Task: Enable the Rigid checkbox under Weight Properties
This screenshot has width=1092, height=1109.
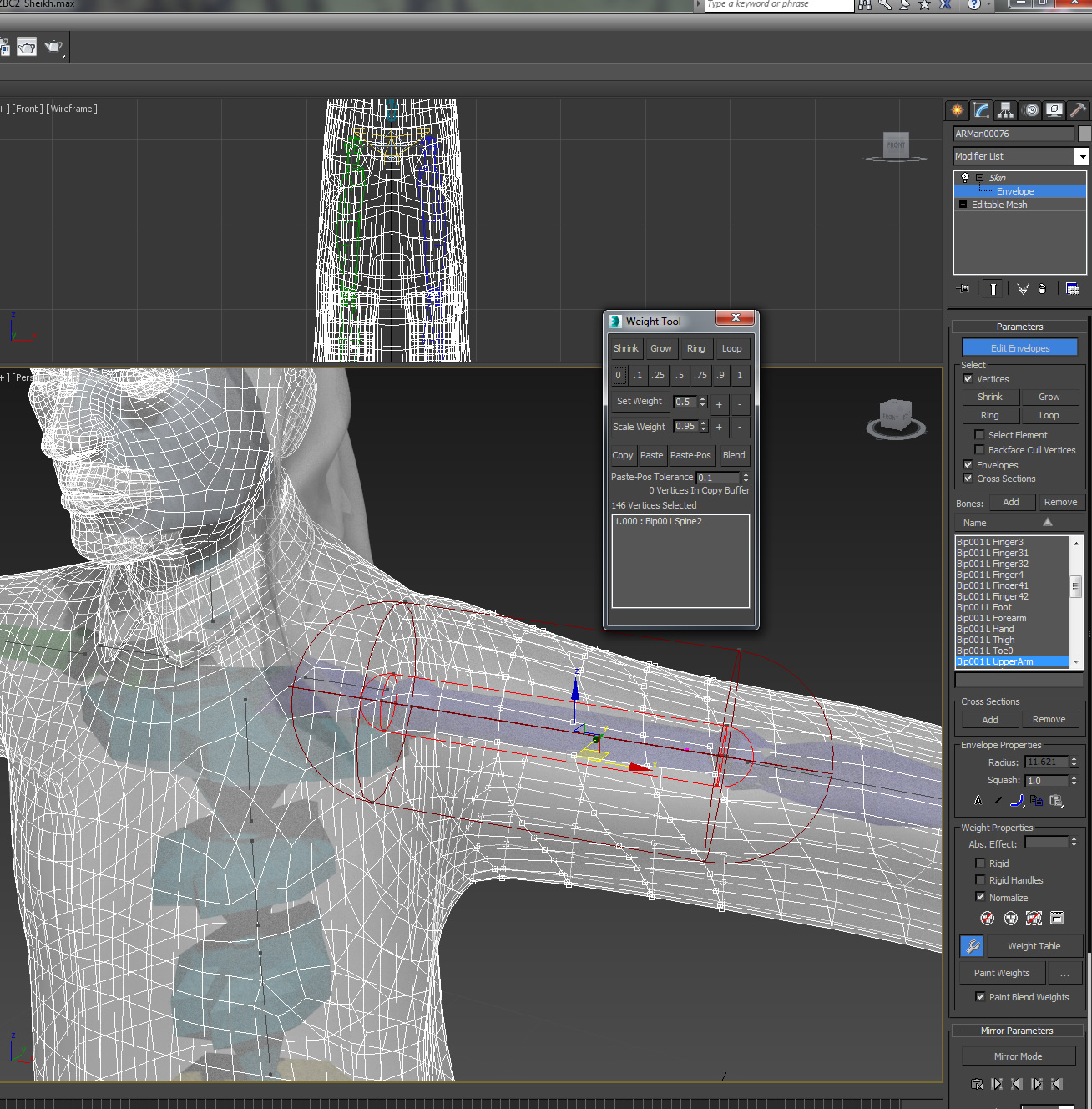Action: coord(979,863)
